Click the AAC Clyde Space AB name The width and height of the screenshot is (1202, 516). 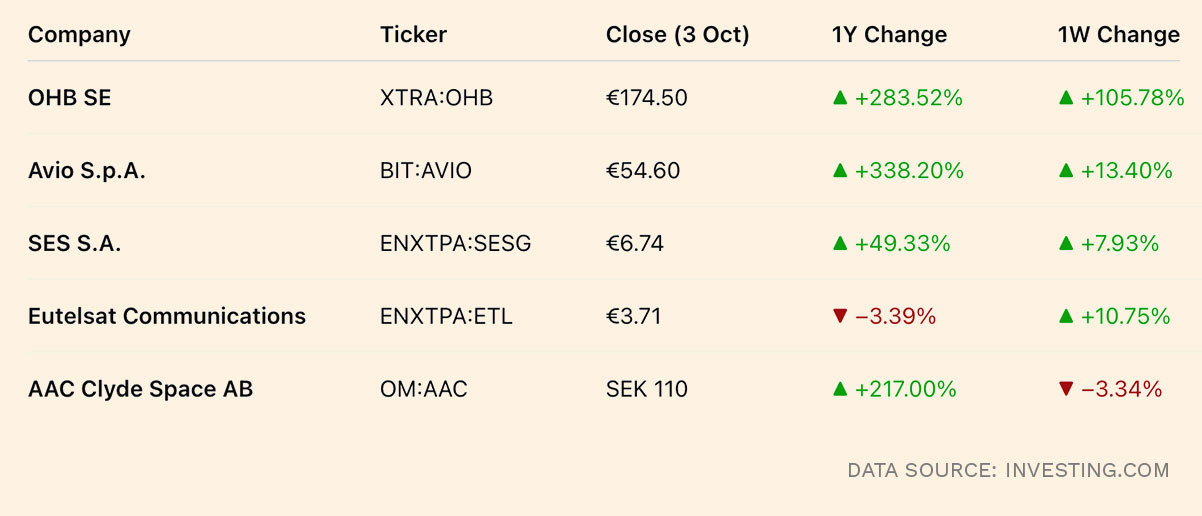(140, 390)
